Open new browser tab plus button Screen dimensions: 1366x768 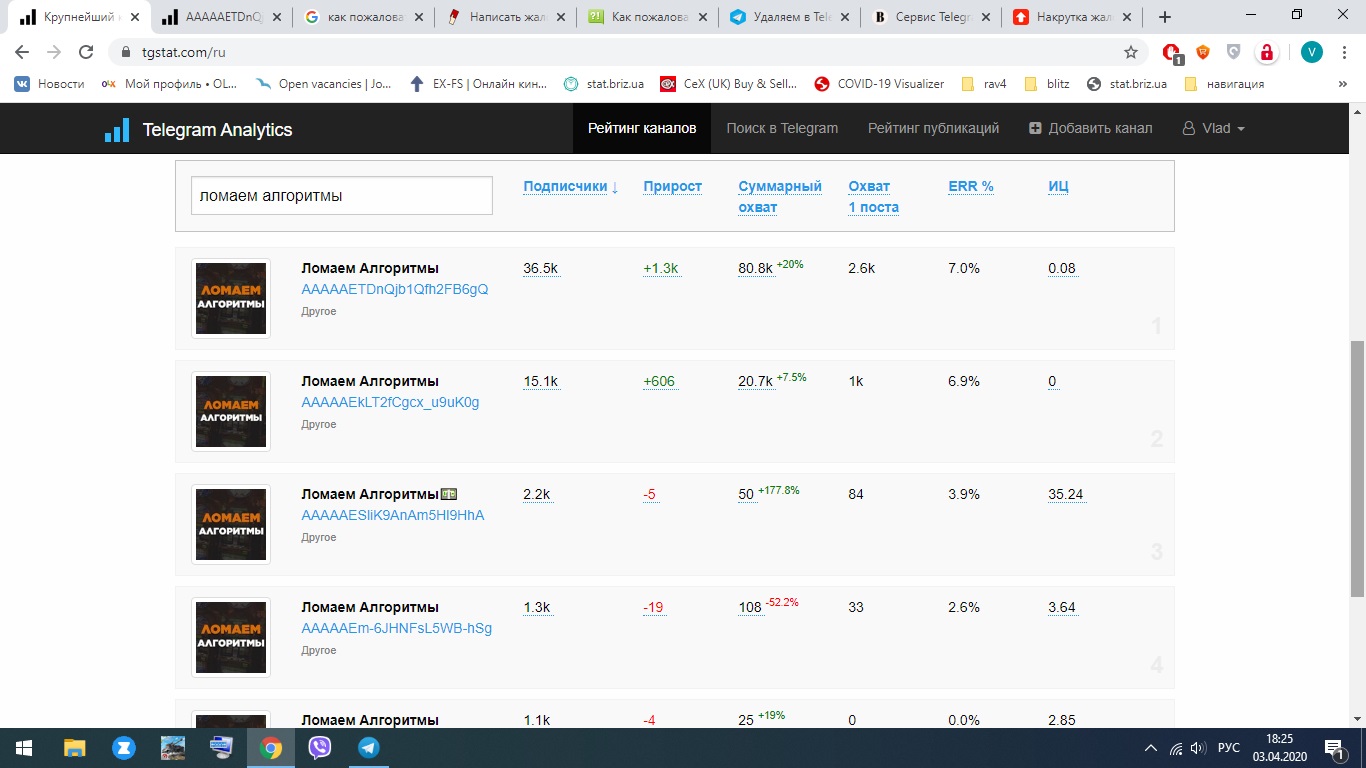[1164, 17]
